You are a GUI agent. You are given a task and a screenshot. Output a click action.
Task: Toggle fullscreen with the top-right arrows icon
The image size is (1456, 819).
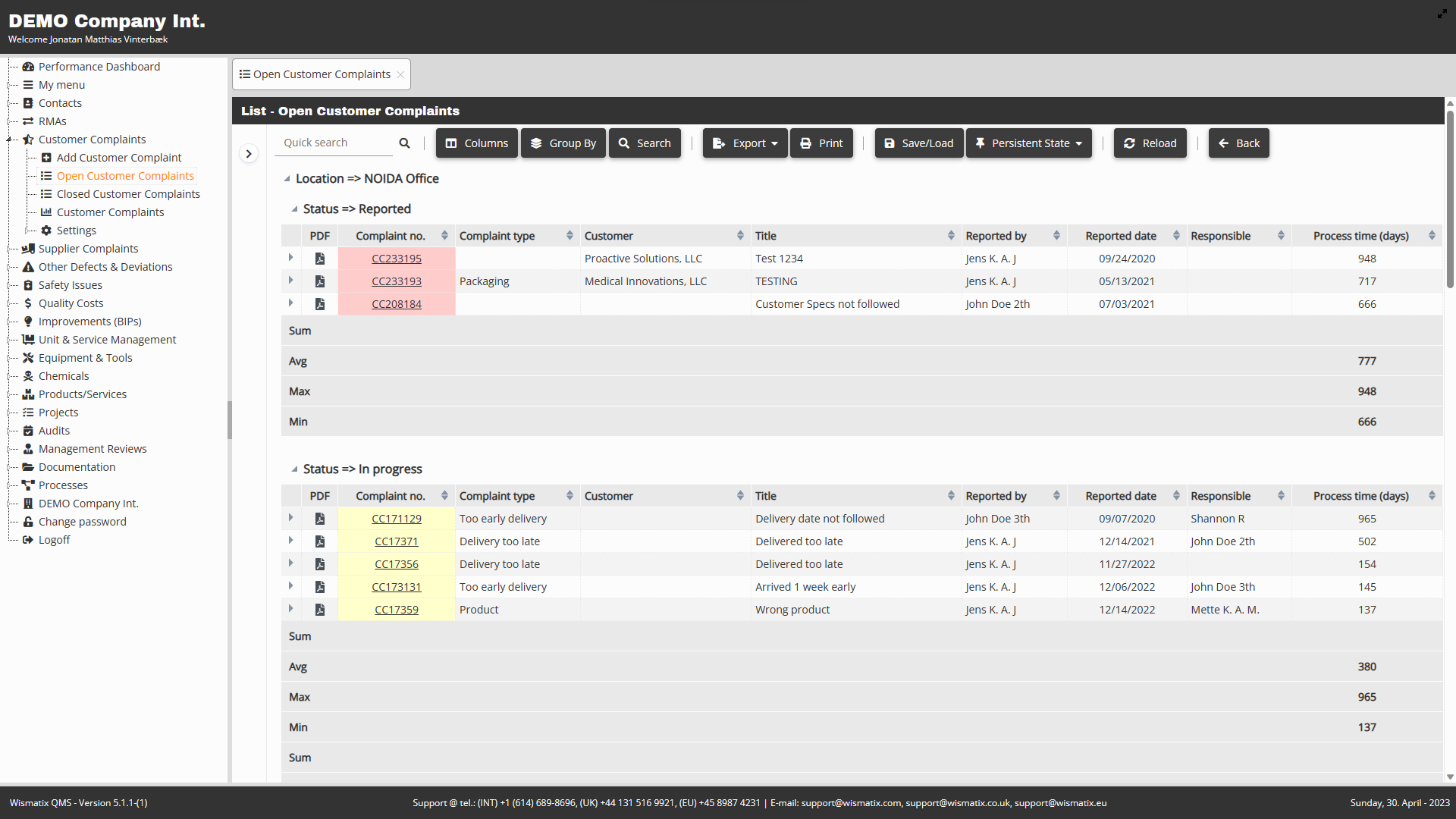click(1442, 14)
